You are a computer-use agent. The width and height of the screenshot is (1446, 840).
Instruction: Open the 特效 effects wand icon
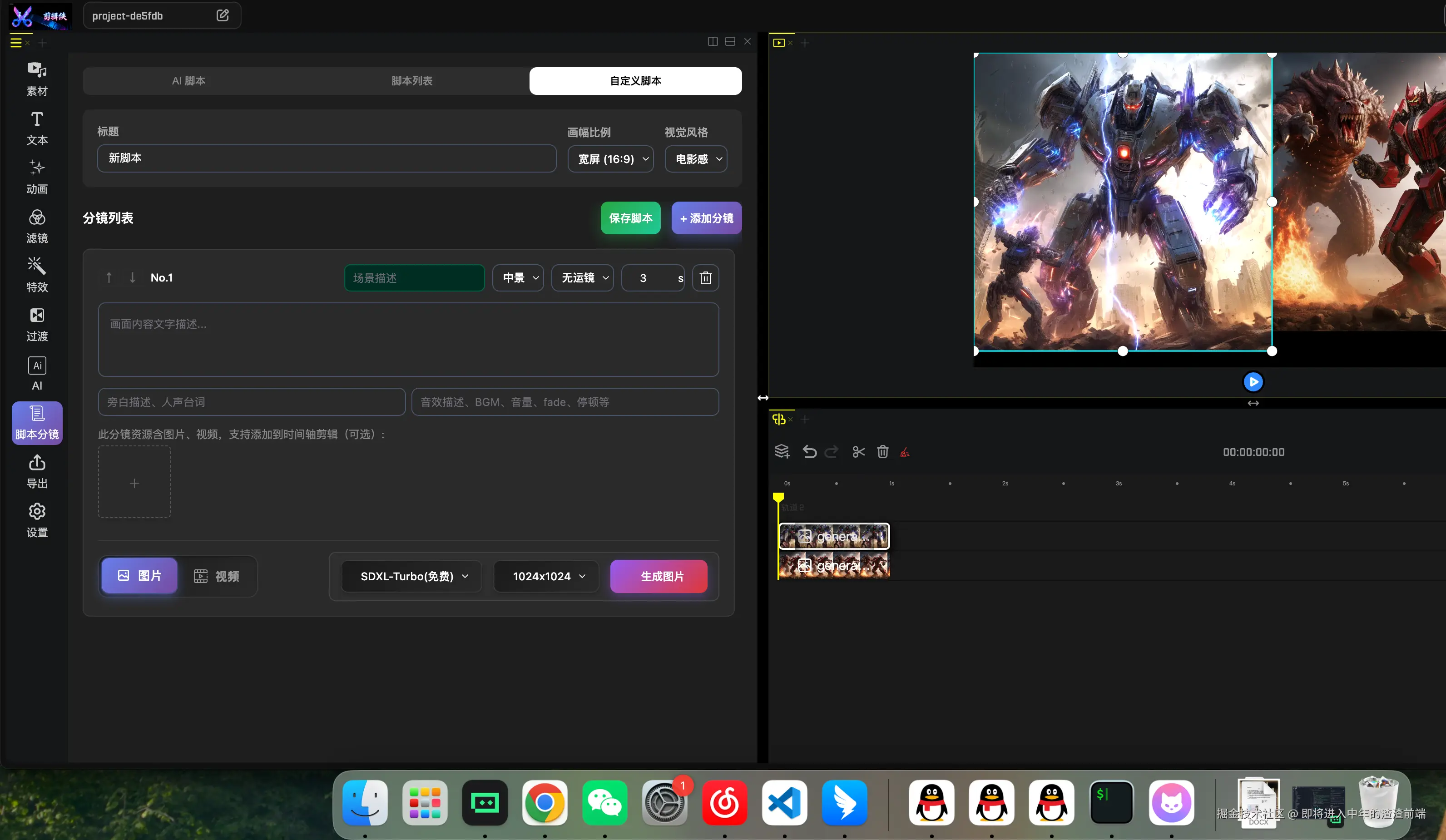[37, 266]
